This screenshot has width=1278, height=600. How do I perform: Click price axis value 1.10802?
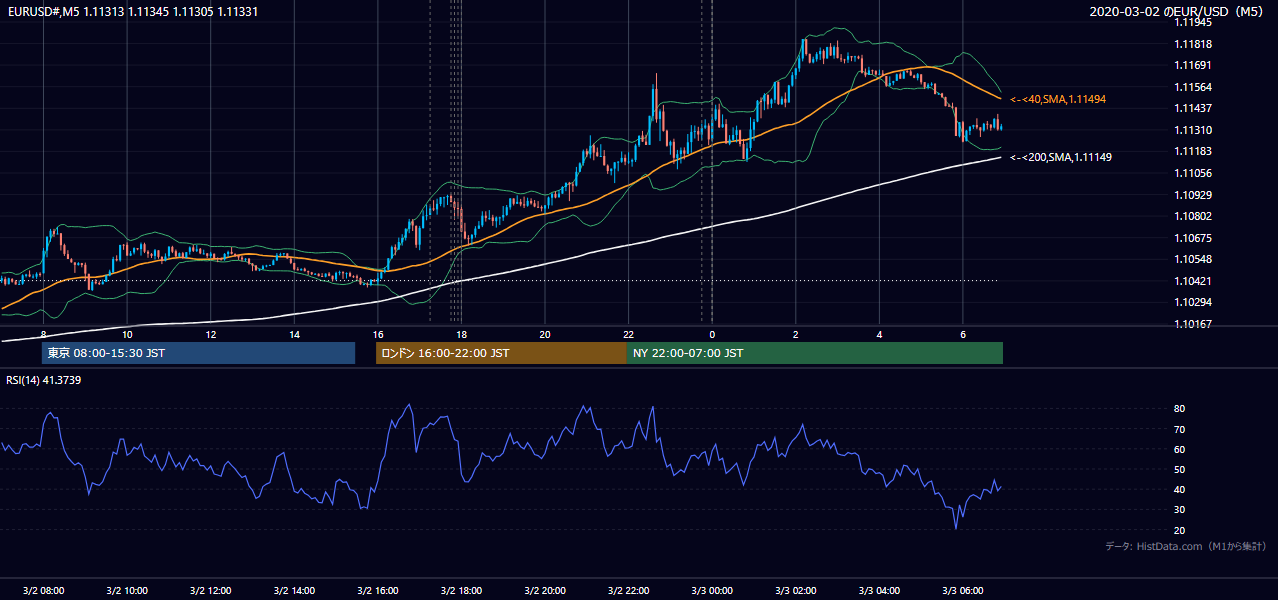coord(1194,216)
